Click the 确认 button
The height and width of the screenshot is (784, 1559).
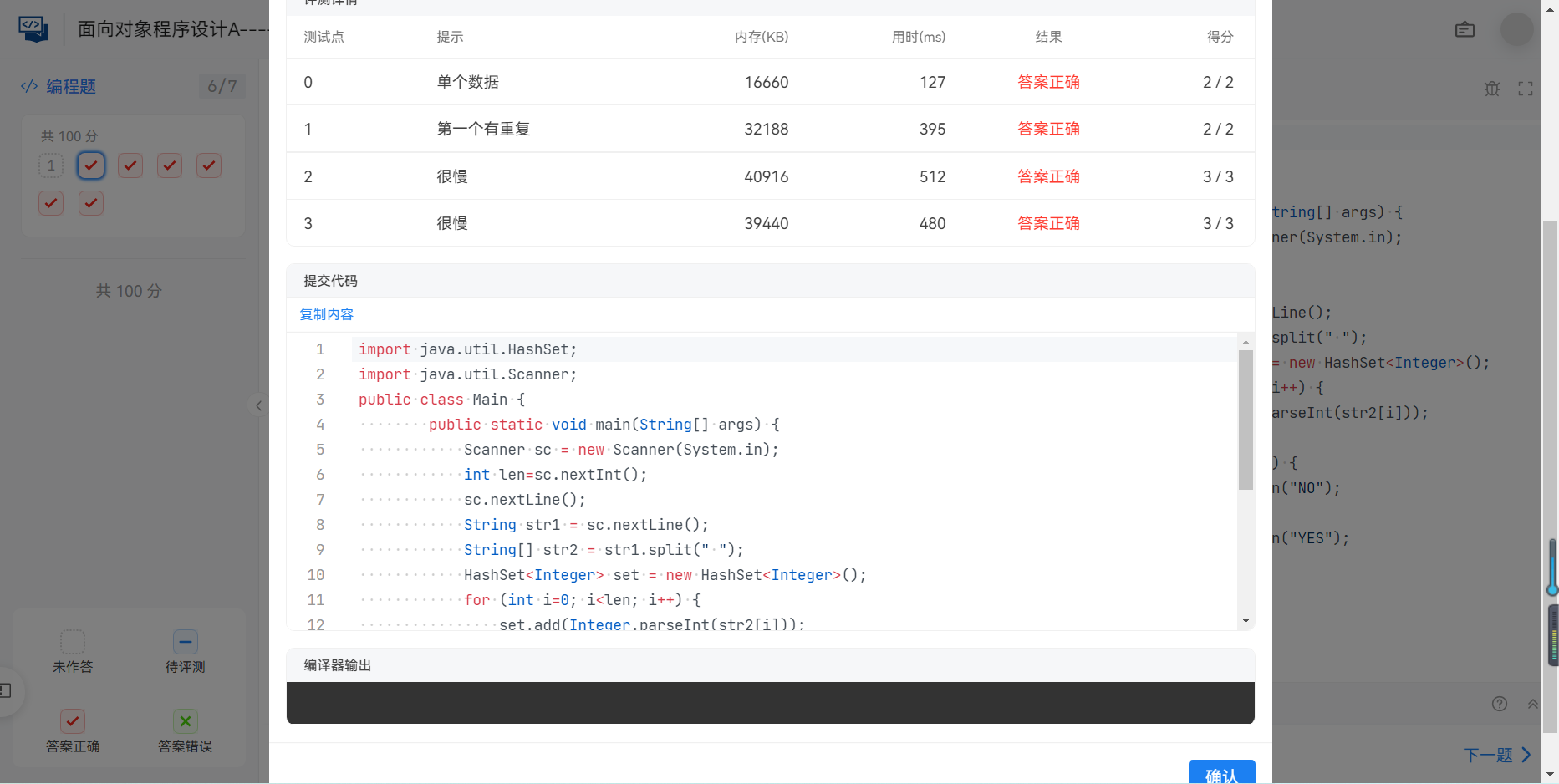(x=1221, y=772)
